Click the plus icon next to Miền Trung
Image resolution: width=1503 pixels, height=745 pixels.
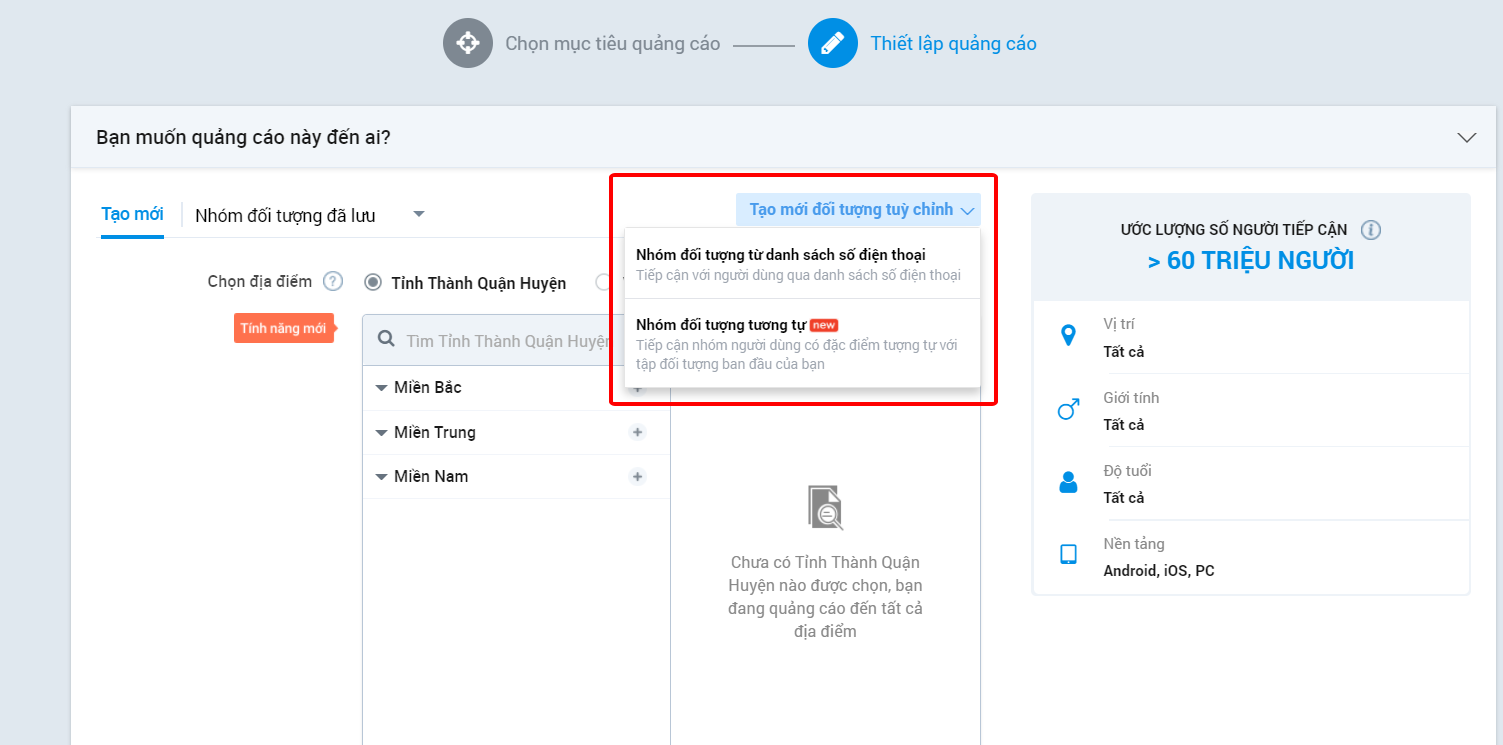click(637, 432)
